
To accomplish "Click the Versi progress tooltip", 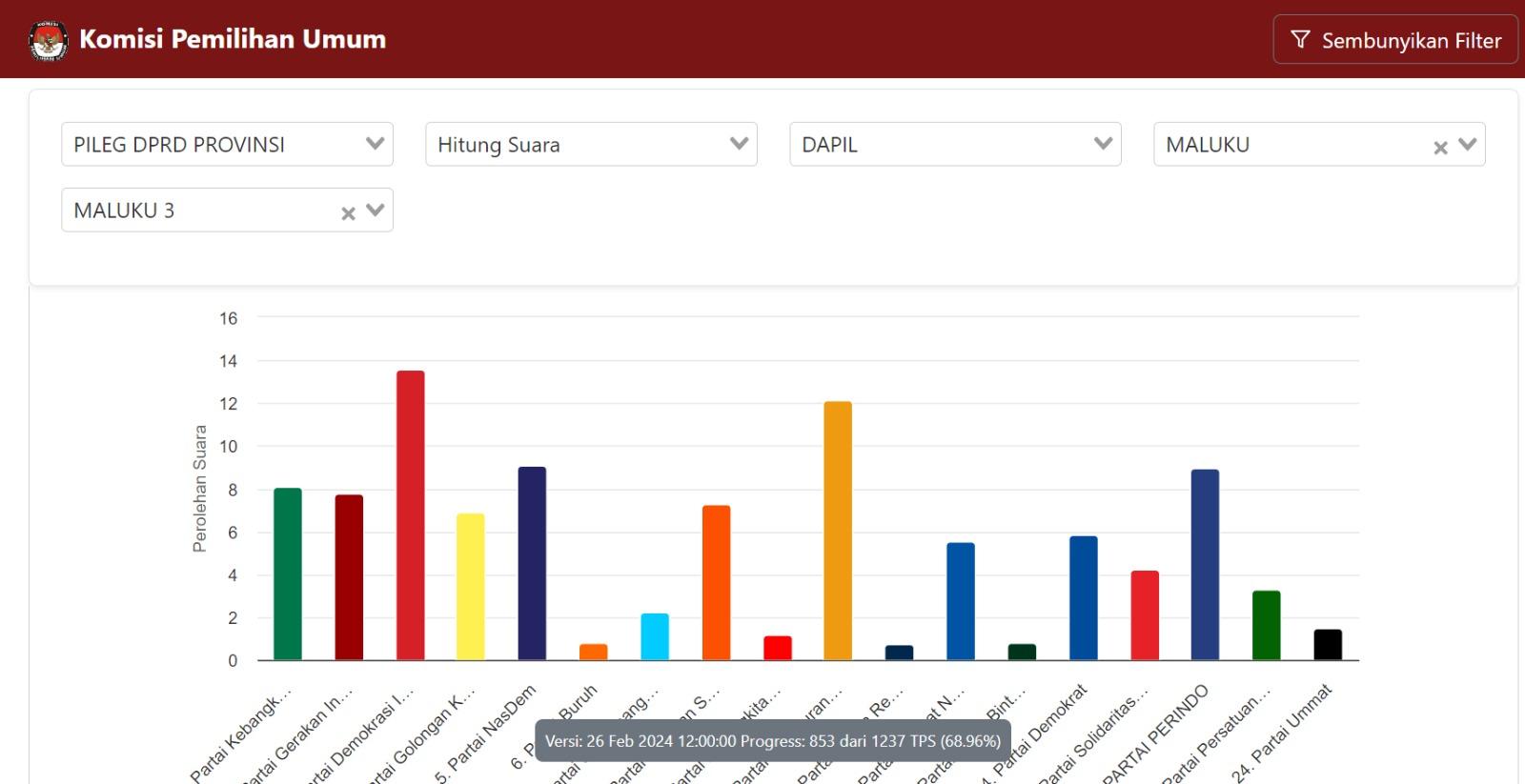I will [x=772, y=741].
